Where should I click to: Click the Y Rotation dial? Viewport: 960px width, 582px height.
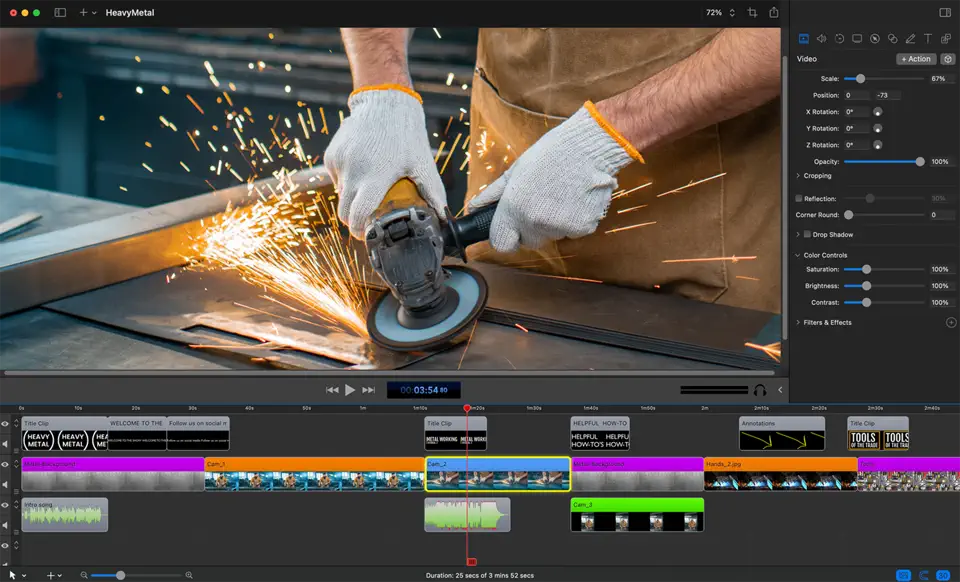coord(877,129)
